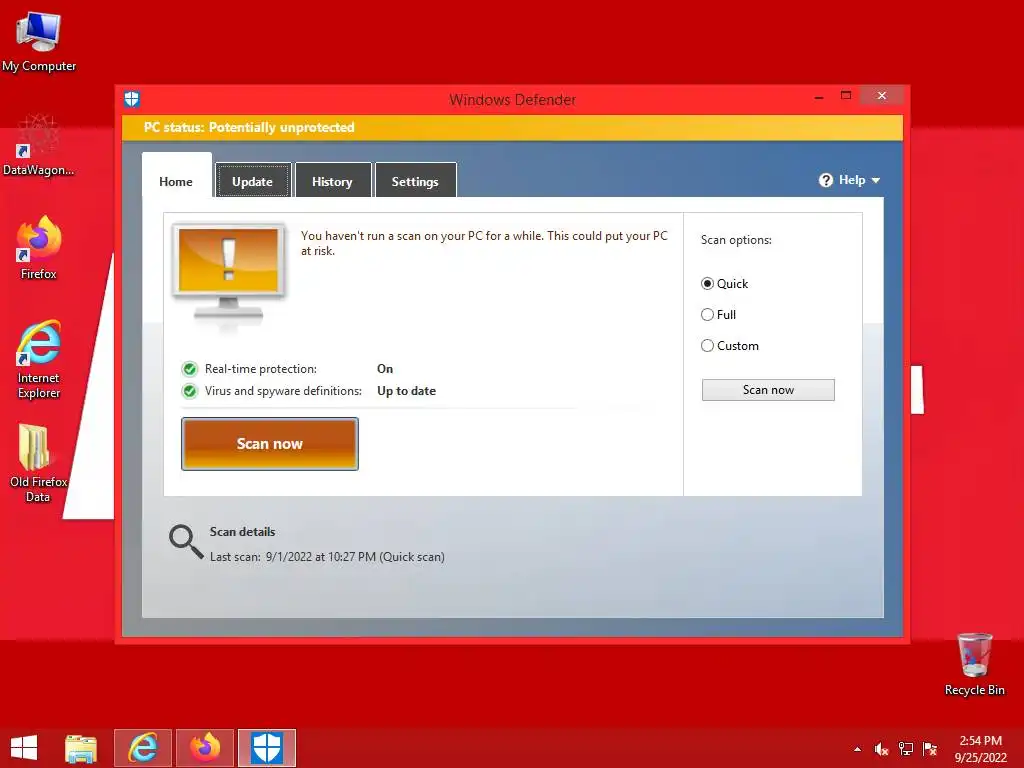
Task: Open the Settings tab
Action: point(415,181)
